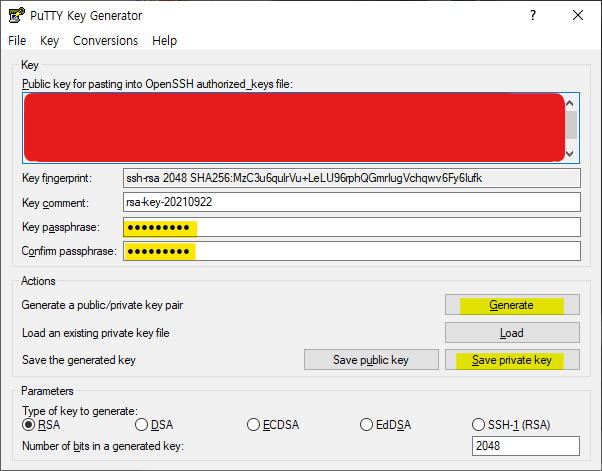Screen dimensions: 602x471
Task: Click the PuTTY Key Generator title icon
Action: coord(17,15)
